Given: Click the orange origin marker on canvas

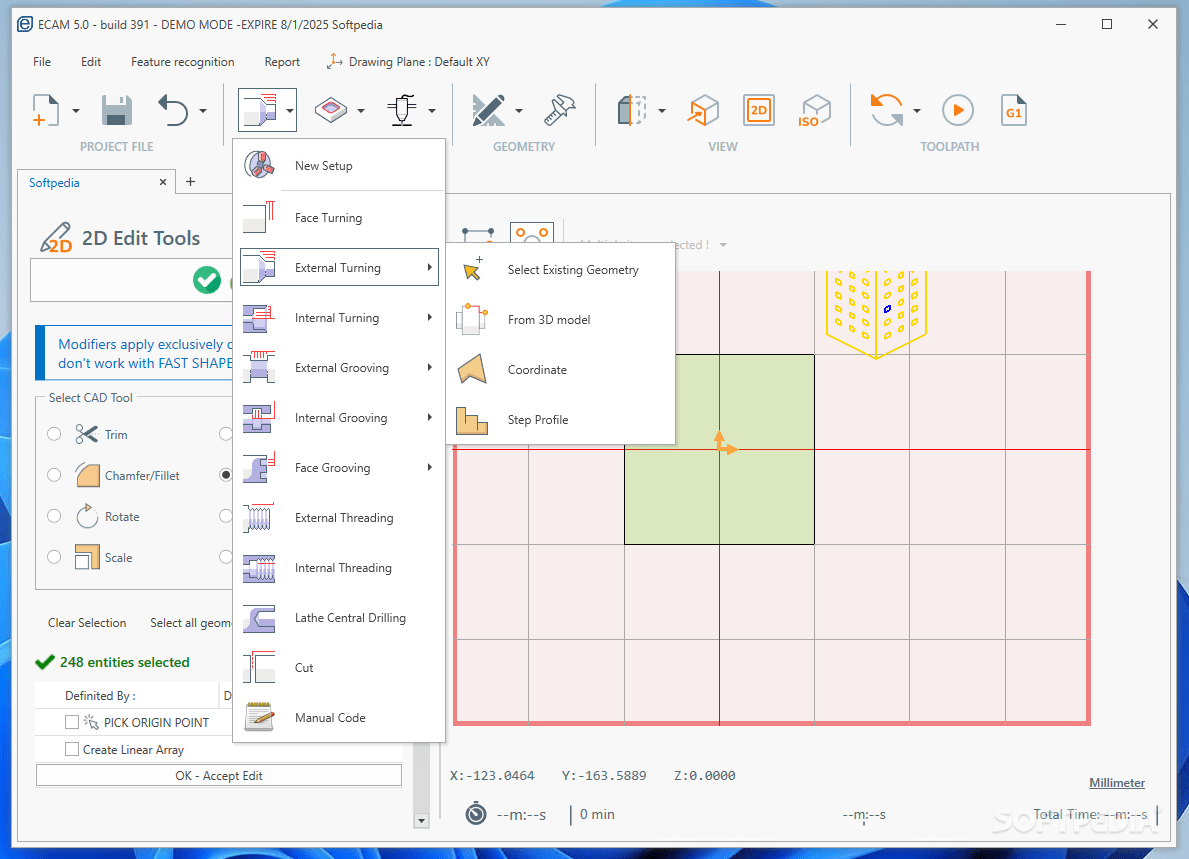Looking at the screenshot, I should click(724, 444).
